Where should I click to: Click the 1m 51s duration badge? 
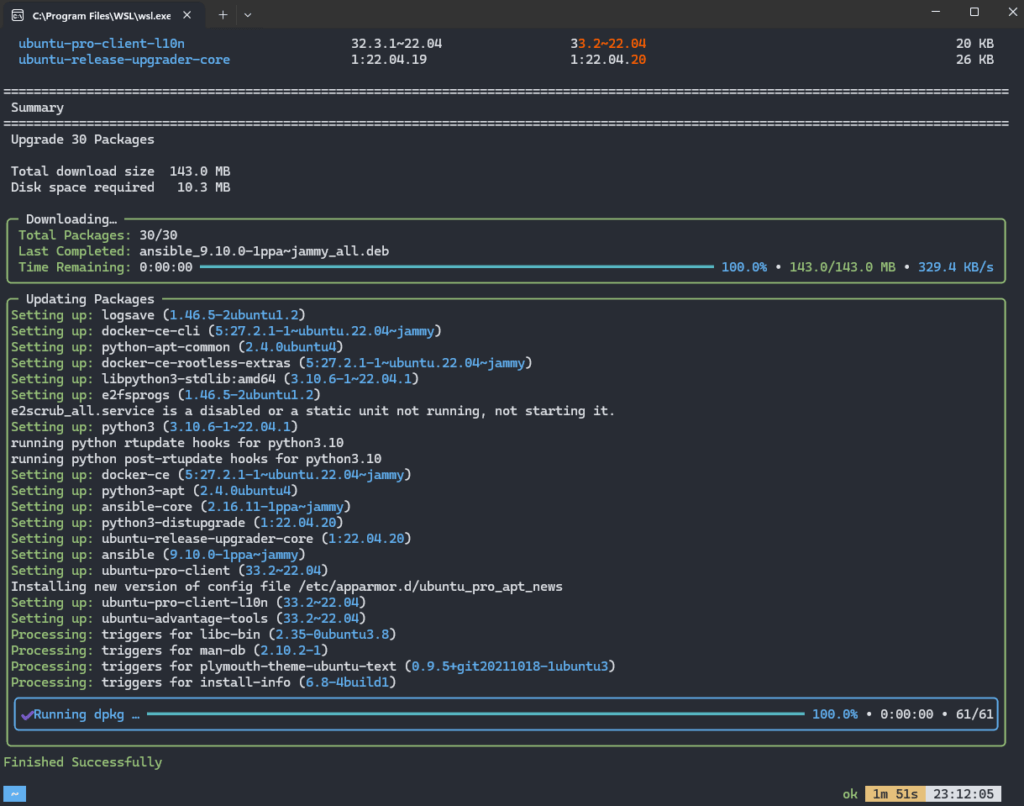click(x=895, y=794)
